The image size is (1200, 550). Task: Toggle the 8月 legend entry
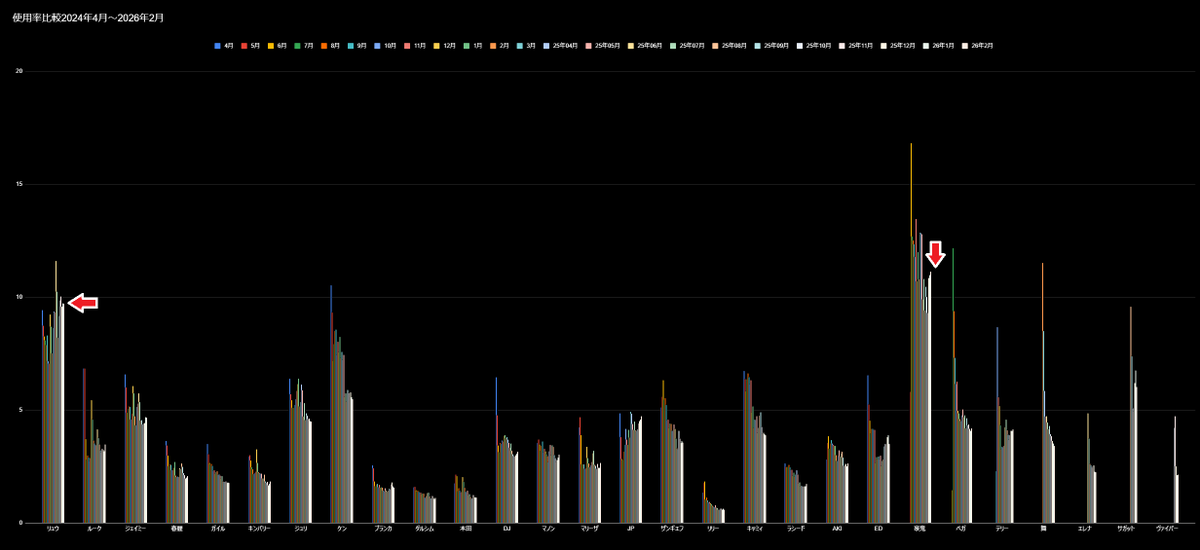point(330,46)
